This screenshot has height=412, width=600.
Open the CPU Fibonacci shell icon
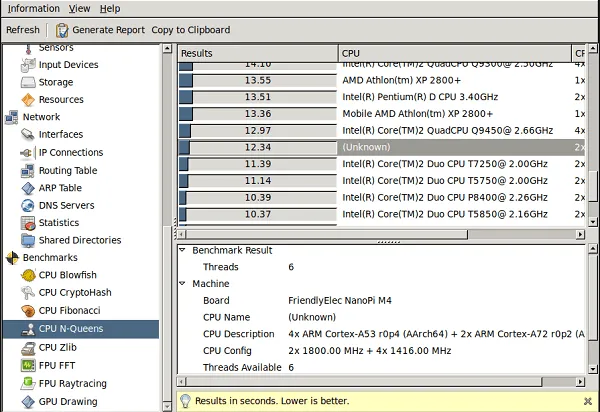pyautogui.click(x=28, y=311)
